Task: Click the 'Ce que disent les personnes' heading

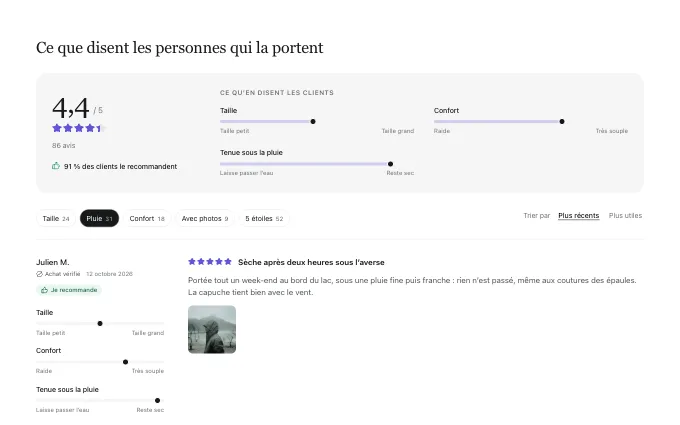Action: pos(180,48)
